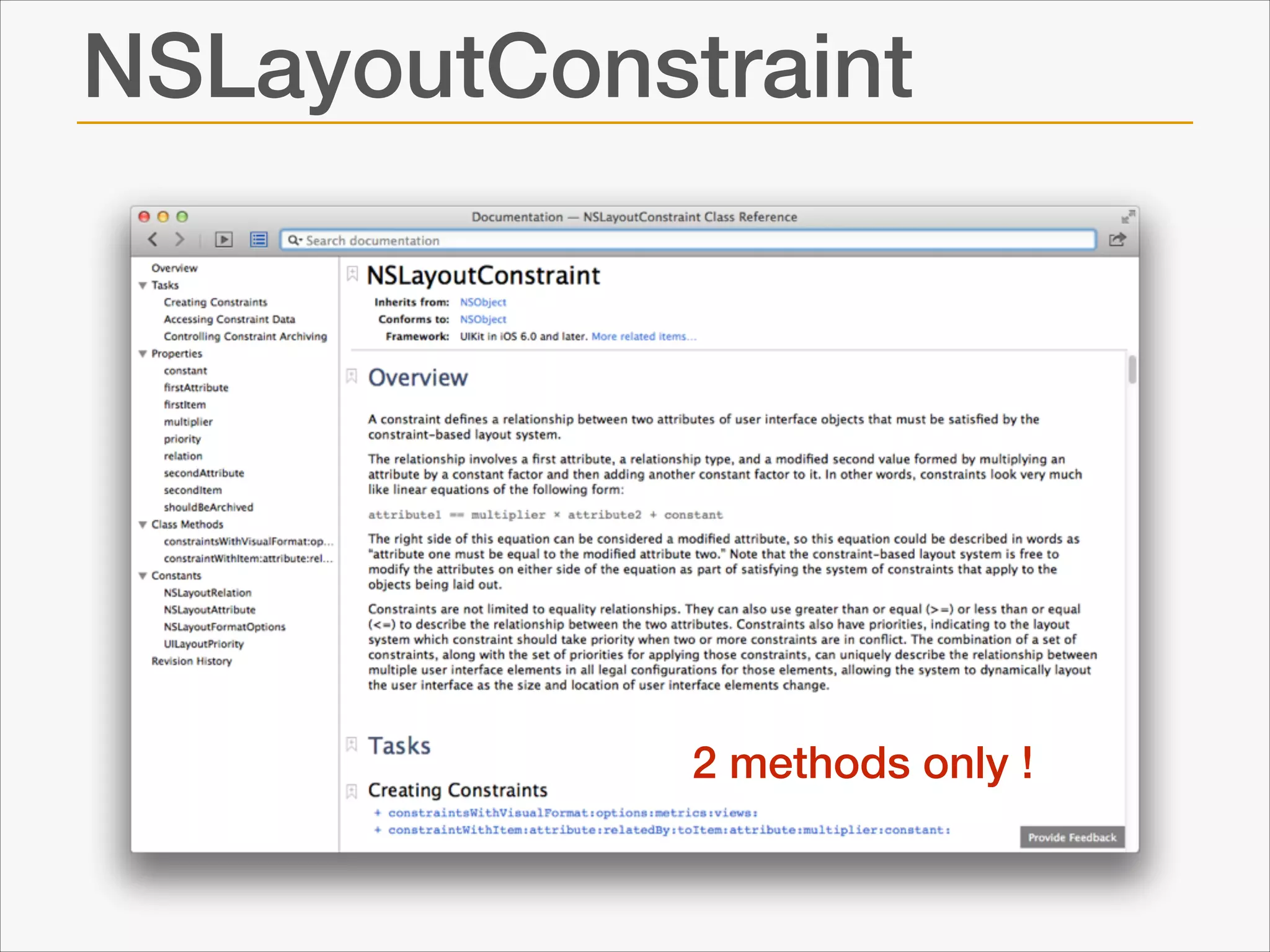Open constraintsWithVisualFormat:options:metrics:views: method link
This screenshot has height=952, width=1270.
(572, 813)
